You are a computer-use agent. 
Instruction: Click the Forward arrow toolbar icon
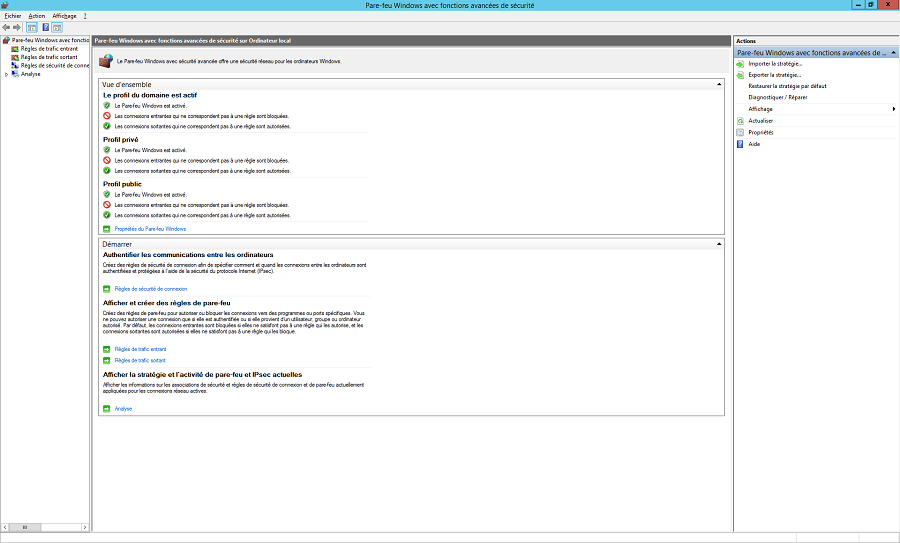17,28
